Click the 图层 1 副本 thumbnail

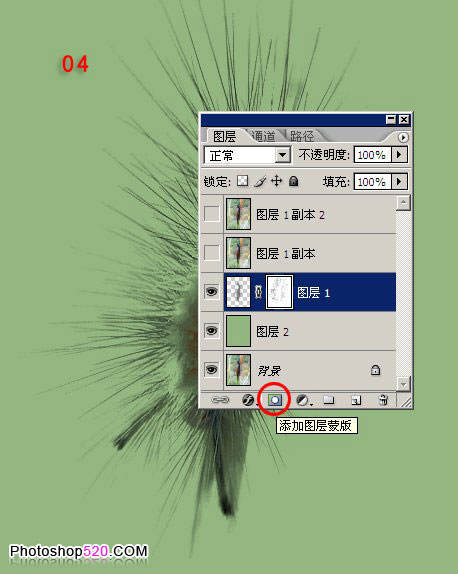click(238, 253)
